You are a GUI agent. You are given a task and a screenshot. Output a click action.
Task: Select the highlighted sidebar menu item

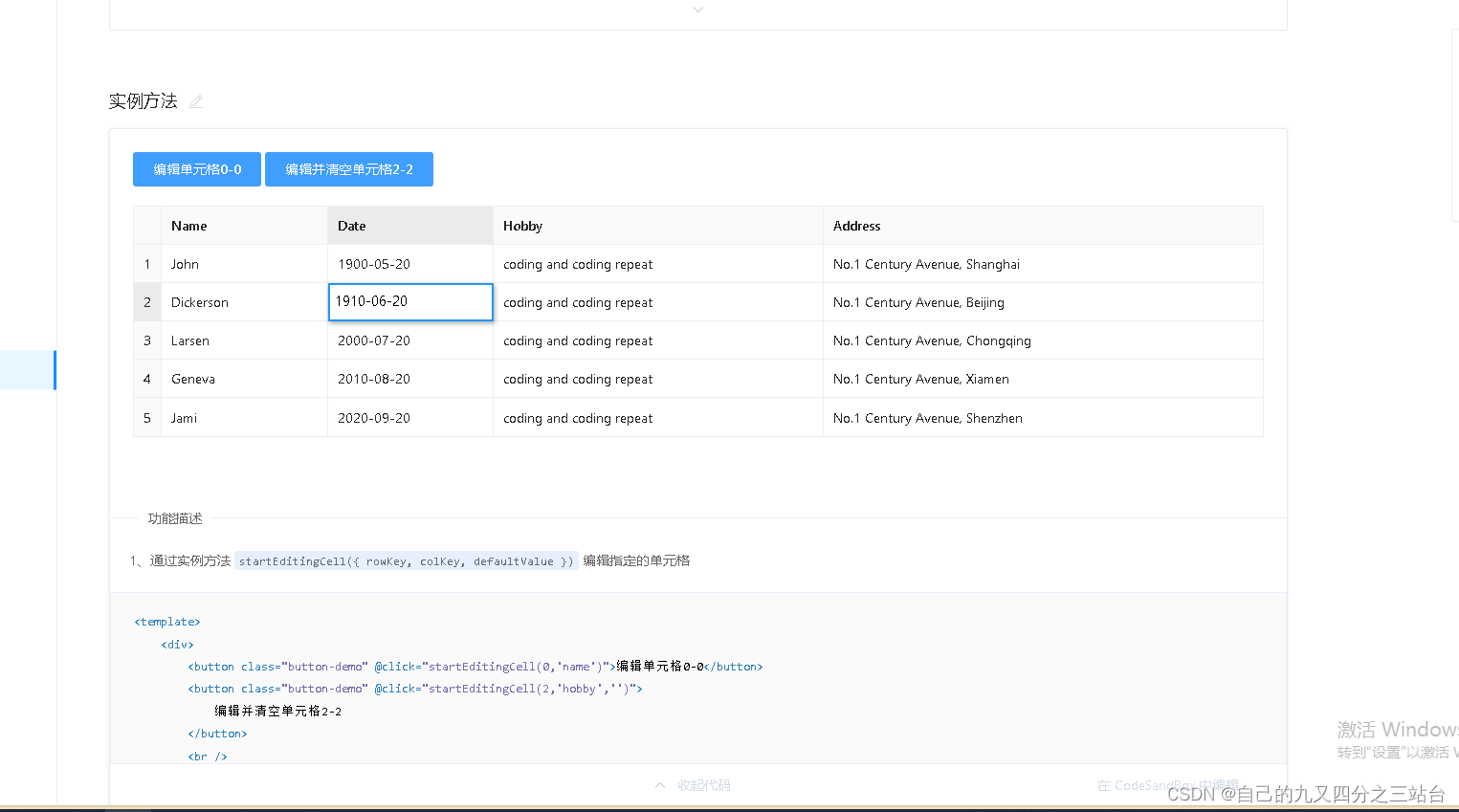point(28,370)
